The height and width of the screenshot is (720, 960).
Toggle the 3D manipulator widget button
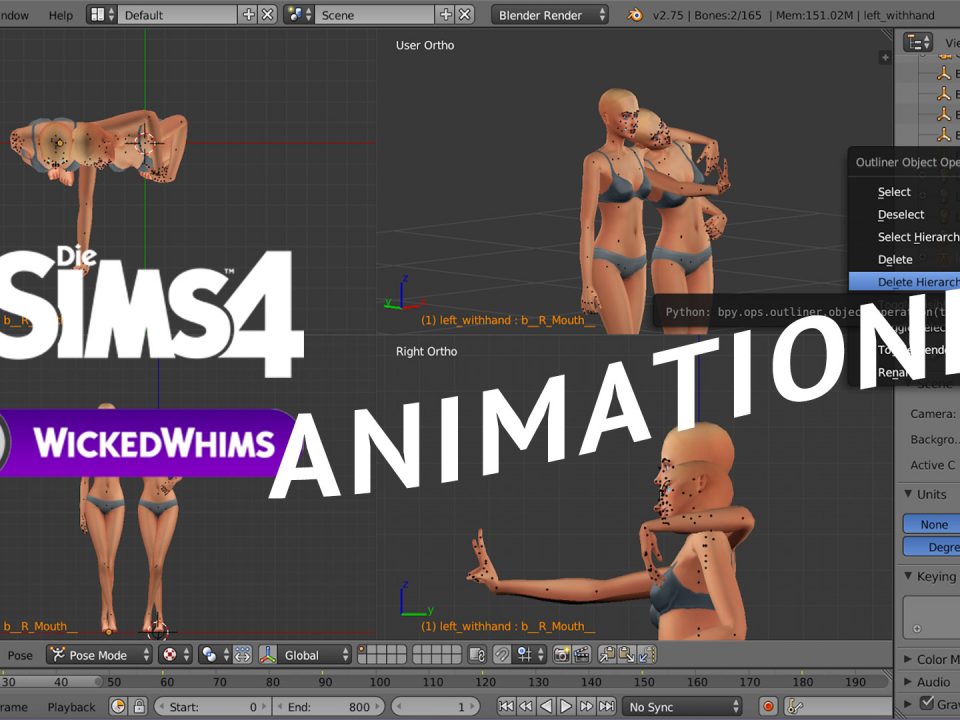click(241, 655)
